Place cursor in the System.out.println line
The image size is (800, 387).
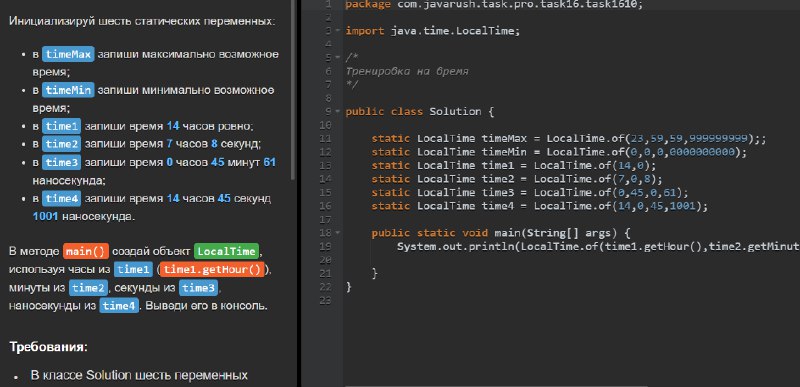tap(598, 247)
